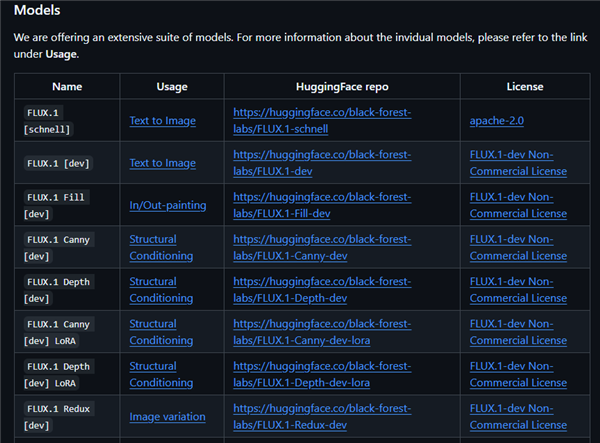
Task: Open Non-Commercial License link in FLUX.1 Fill row
Action: (x=518, y=205)
